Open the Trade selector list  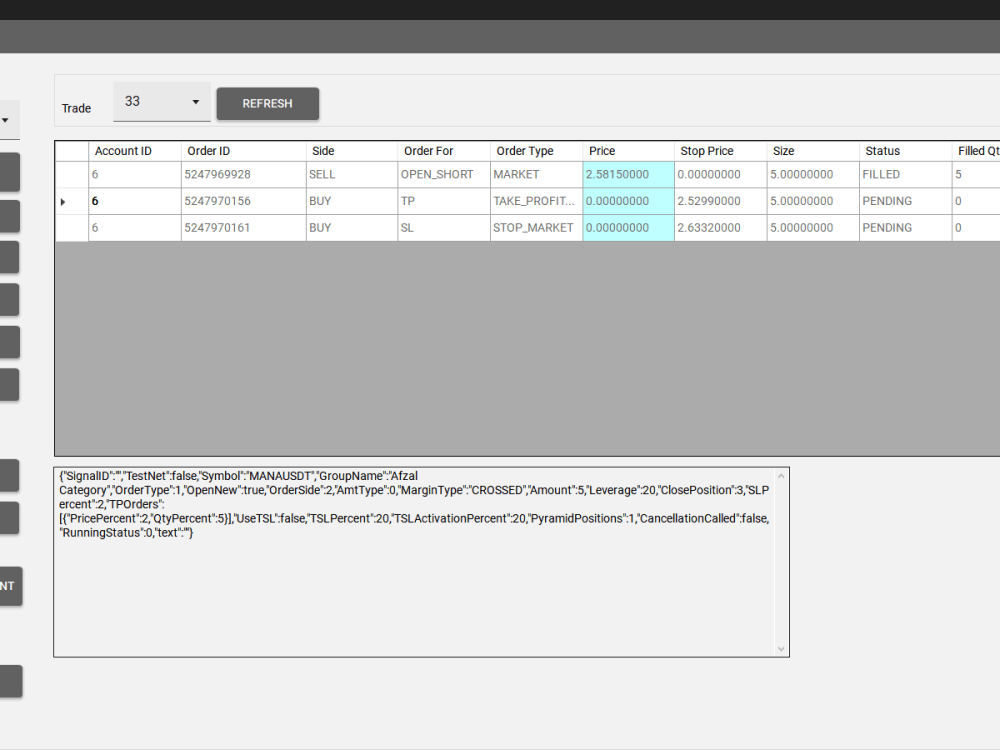(160, 101)
